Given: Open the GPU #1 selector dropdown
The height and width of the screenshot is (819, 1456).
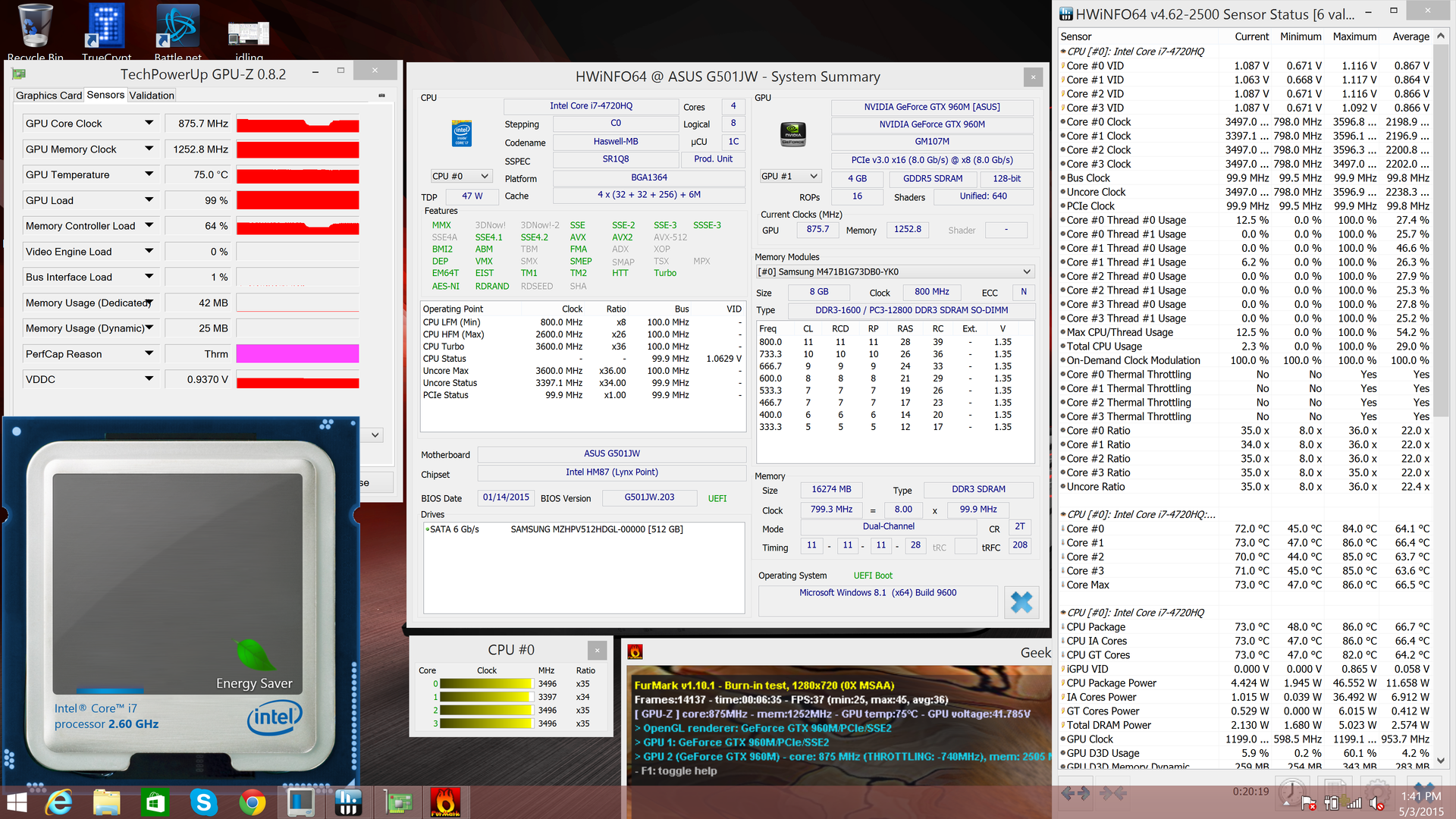Looking at the screenshot, I should (790, 176).
